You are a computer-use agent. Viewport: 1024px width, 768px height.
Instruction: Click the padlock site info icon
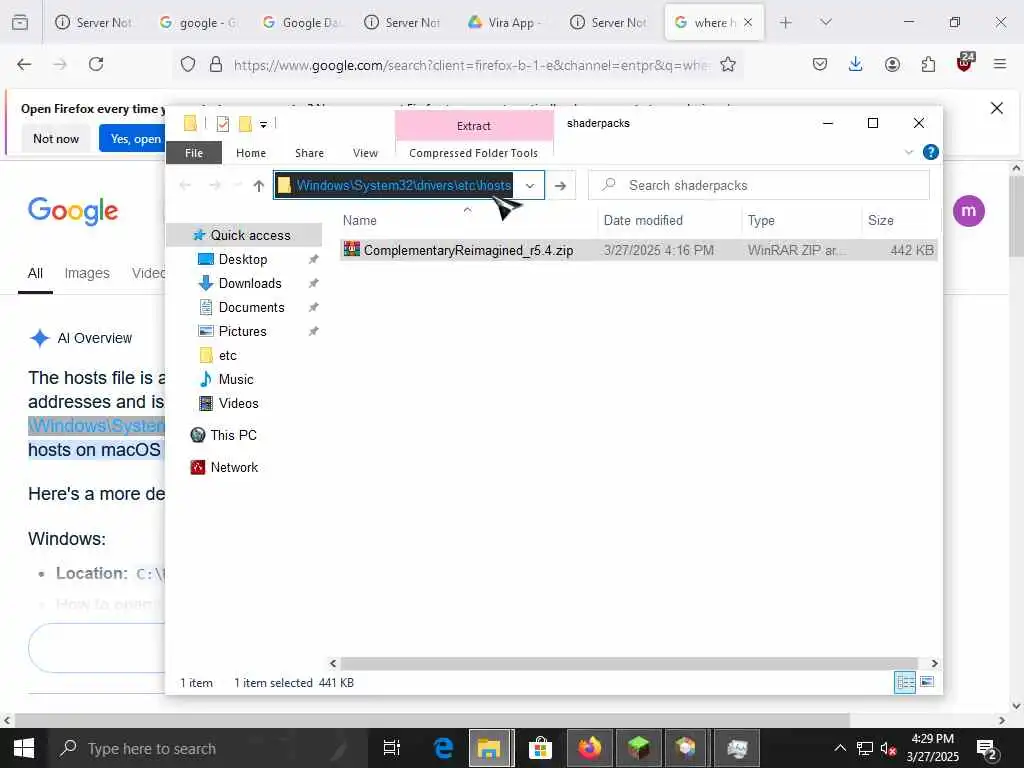[x=216, y=64]
